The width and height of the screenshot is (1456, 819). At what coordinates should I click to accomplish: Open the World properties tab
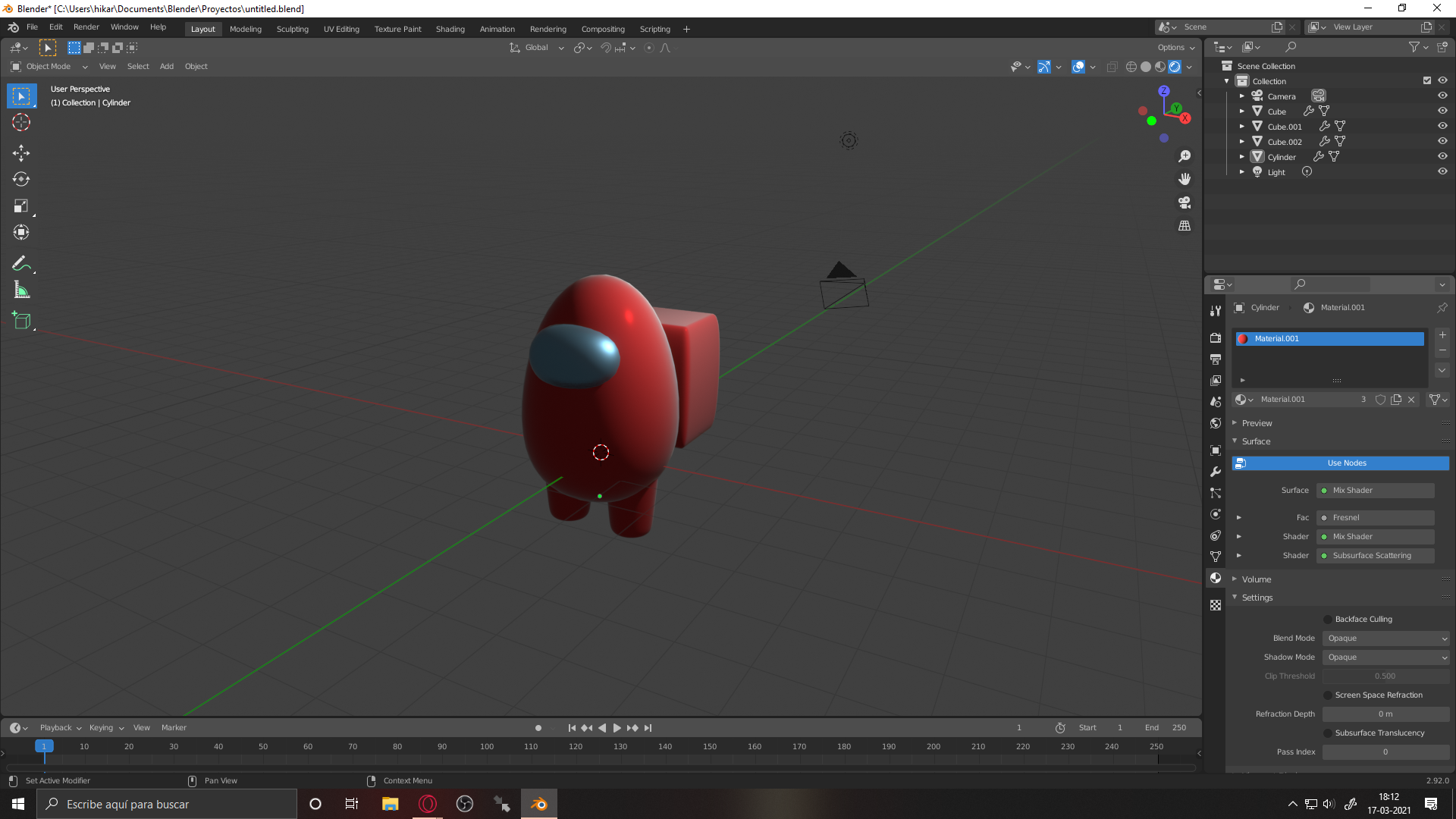click(1216, 423)
